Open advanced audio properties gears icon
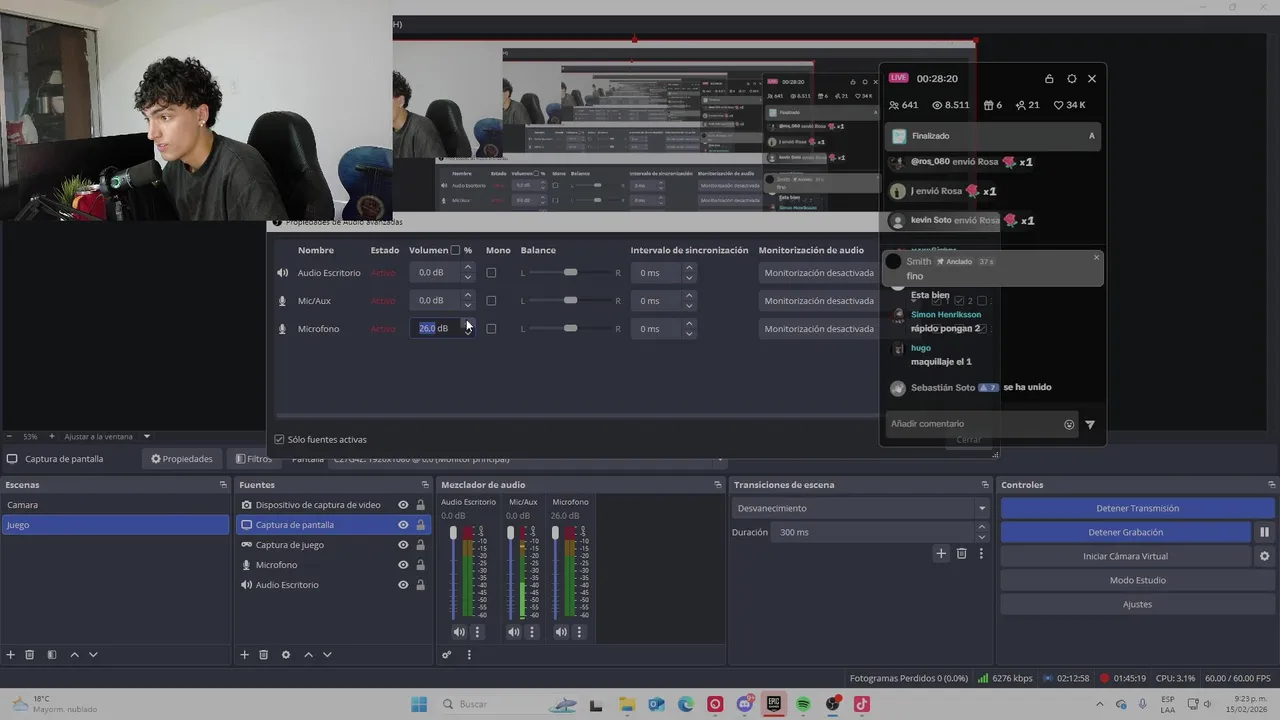Viewport: 1280px width, 720px height. tap(447, 655)
